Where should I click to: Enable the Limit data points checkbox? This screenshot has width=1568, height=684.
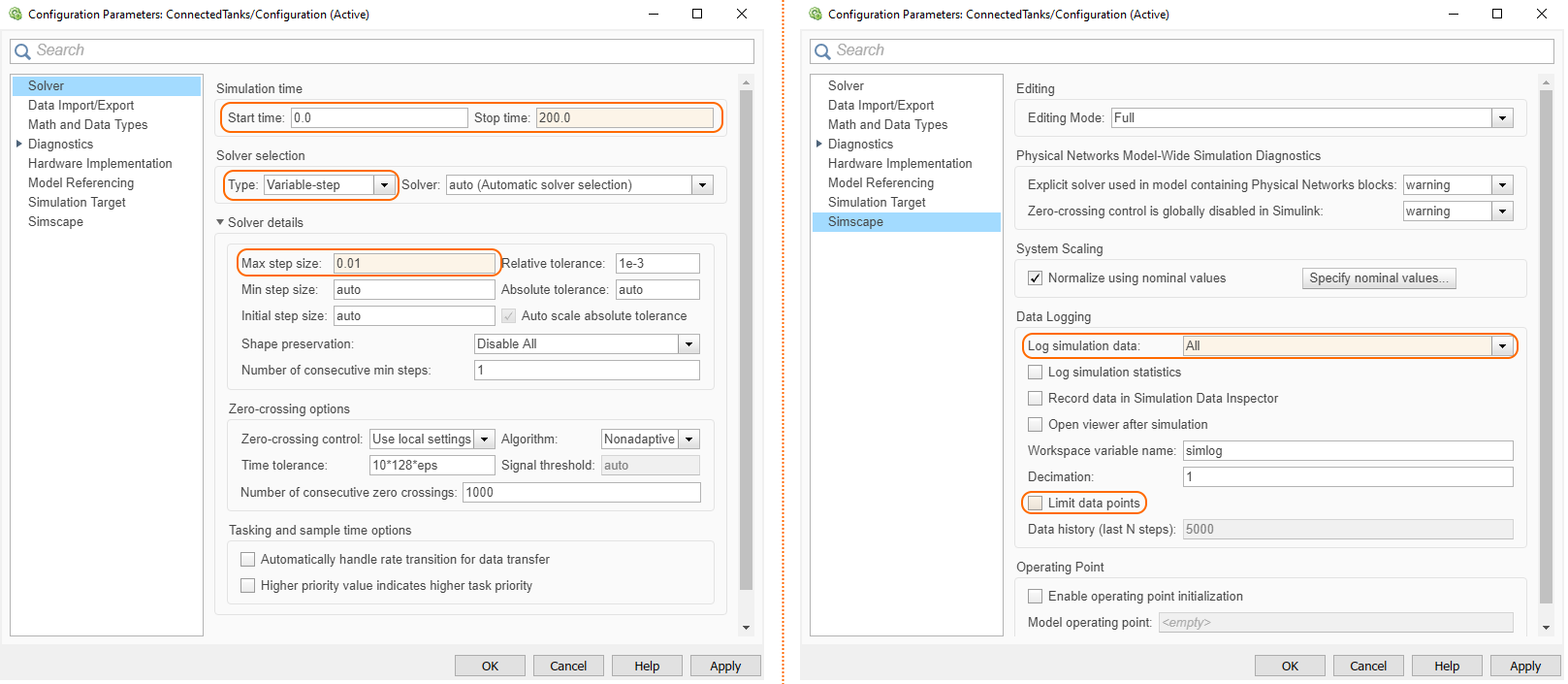(x=1035, y=503)
